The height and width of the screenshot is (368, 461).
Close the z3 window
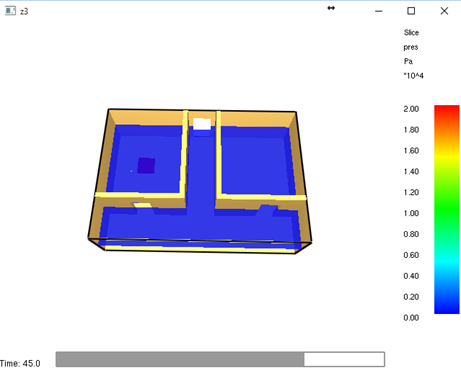pyautogui.click(x=444, y=11)
